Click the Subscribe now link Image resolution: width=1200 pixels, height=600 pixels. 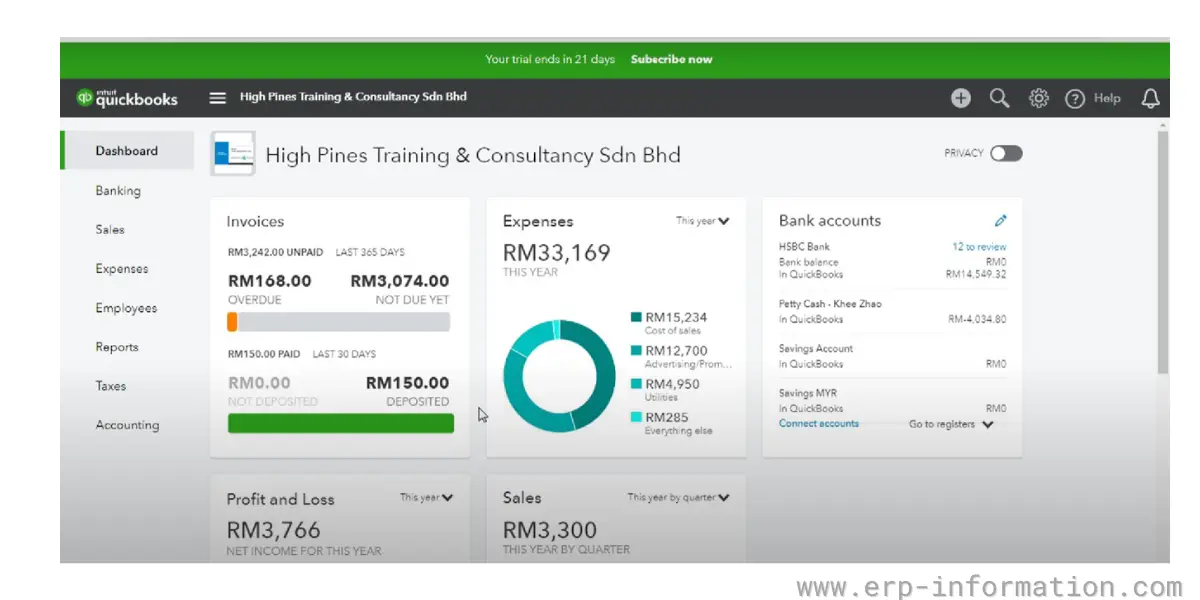672,59
